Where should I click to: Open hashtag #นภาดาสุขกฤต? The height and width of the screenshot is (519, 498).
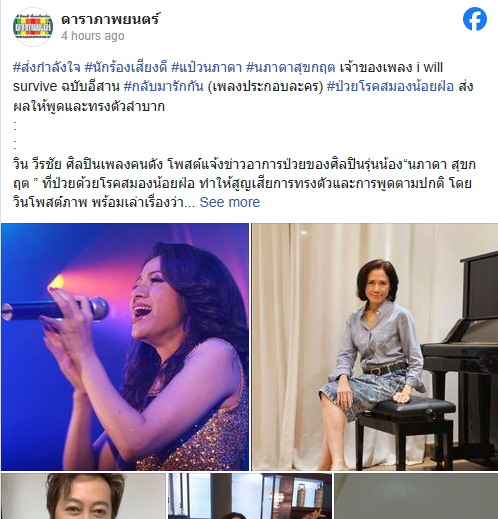pos(290,67)
